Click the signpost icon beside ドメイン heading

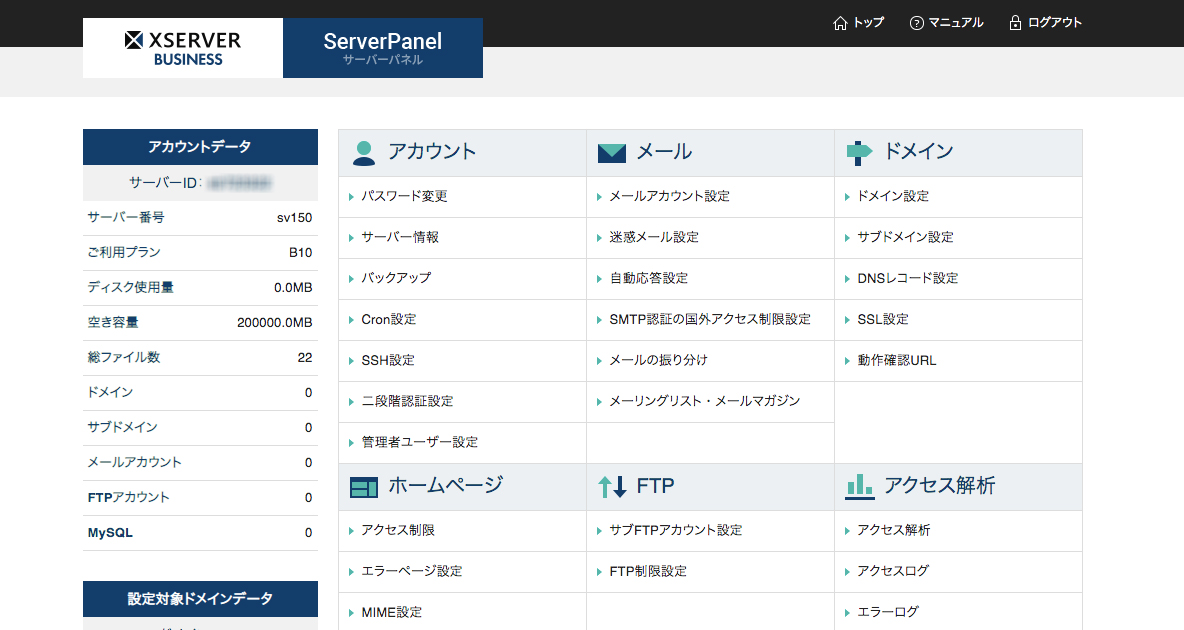pyautogui.click(x=859, y=152)
